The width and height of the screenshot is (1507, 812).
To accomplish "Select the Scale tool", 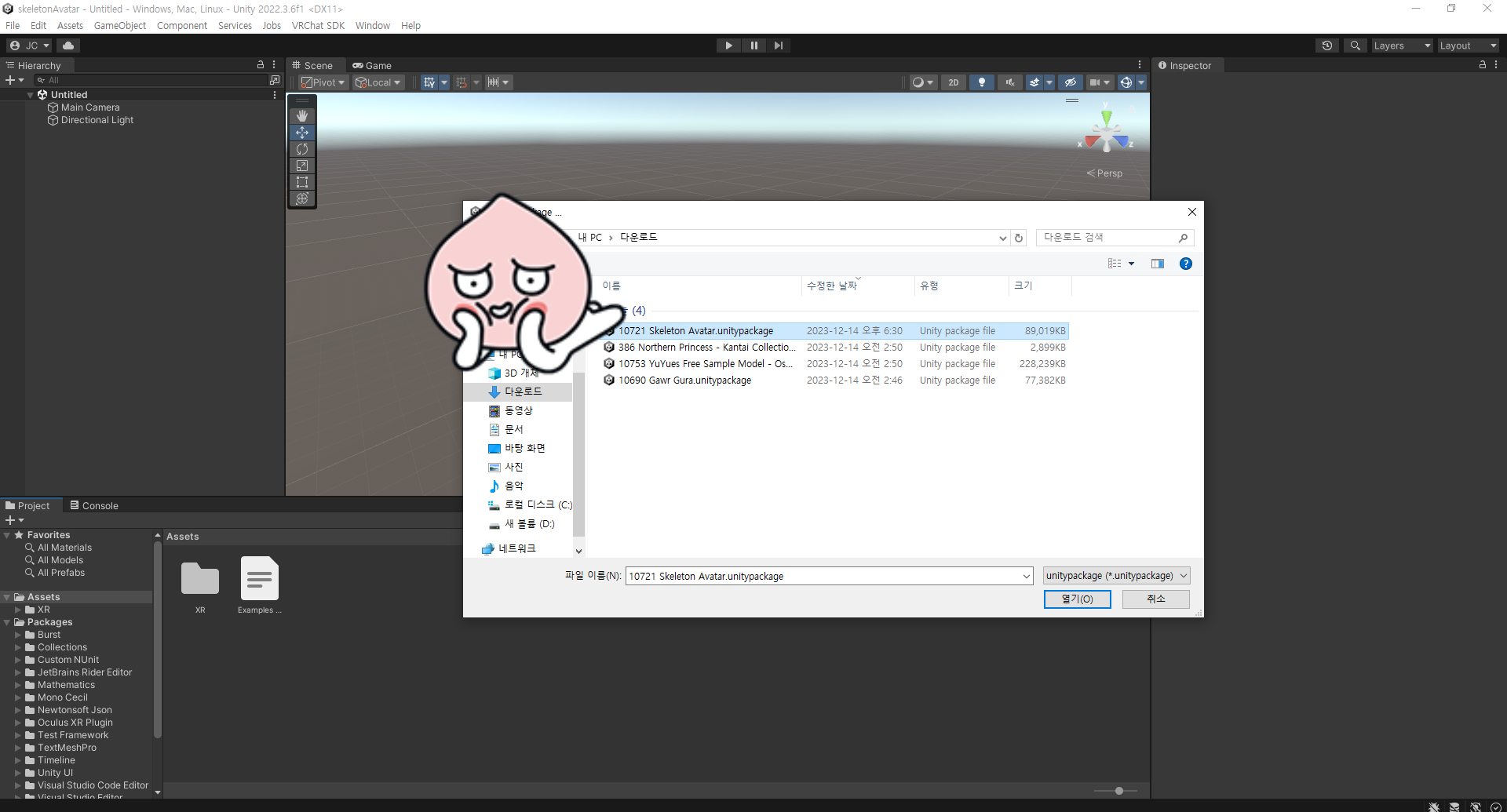I will [302, 166].
